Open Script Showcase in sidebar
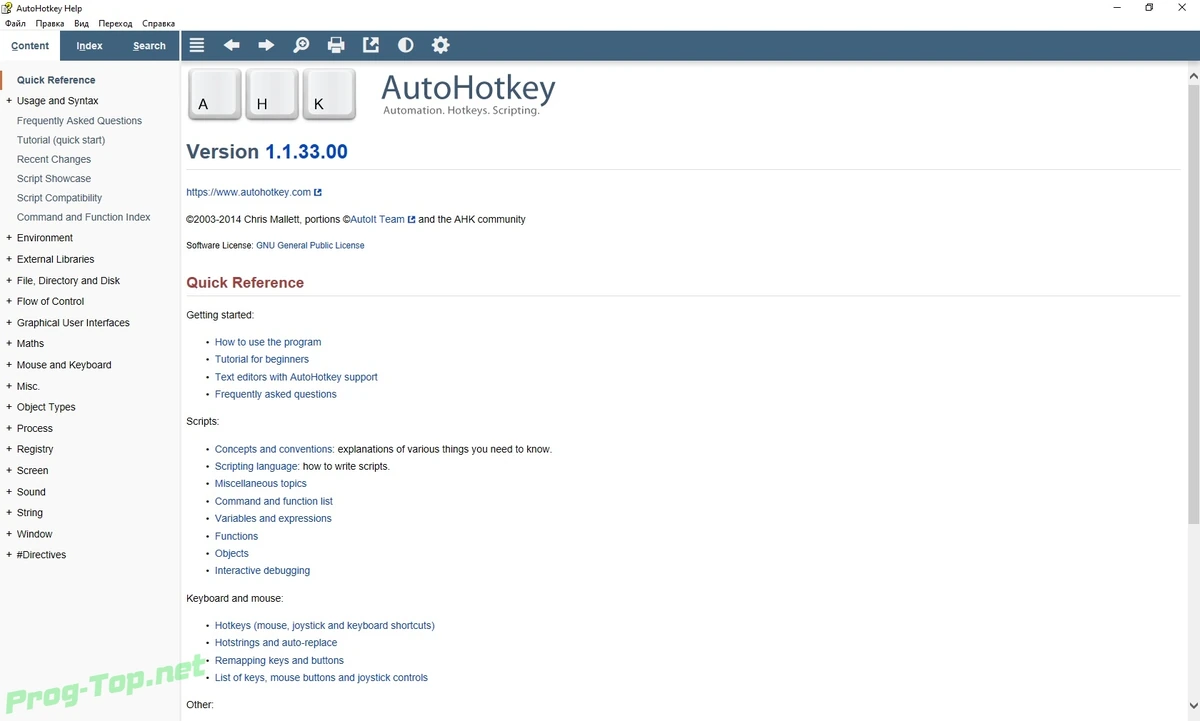 (x=54, y=179)
